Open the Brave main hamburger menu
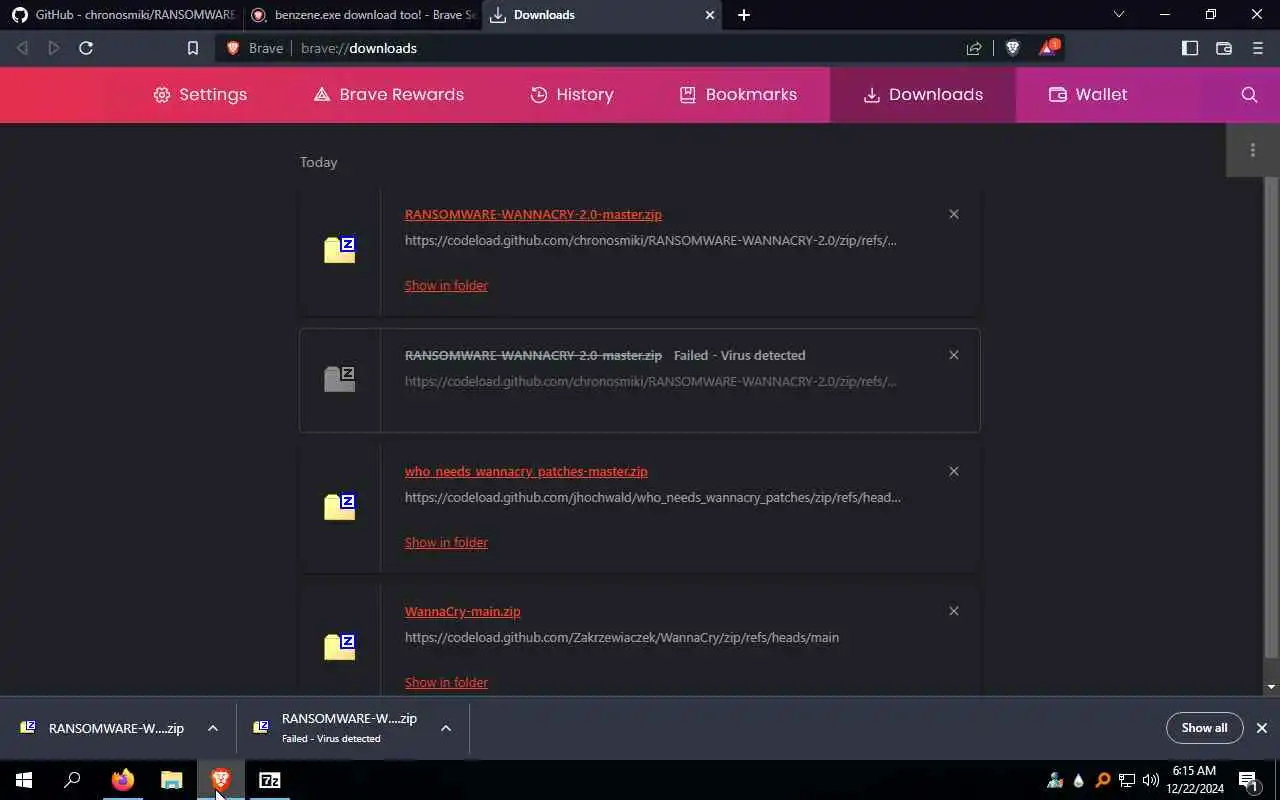1280x800 pixels. (x=1258, y=48)
